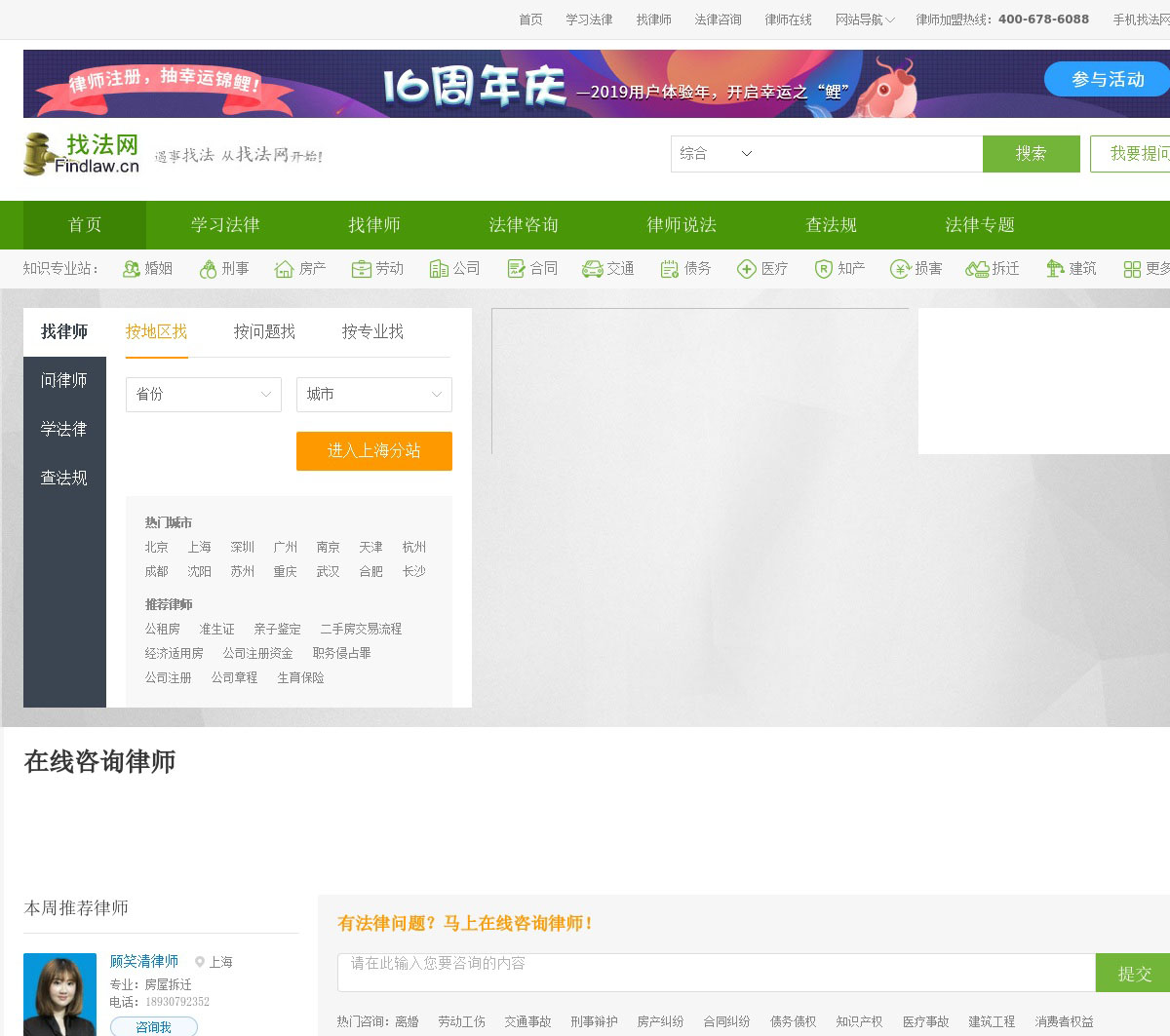This screenshot has width=1170, height=1036.
Task: Open the 生育保险 link
Action: pyautogui.click(x=301, y=678)
